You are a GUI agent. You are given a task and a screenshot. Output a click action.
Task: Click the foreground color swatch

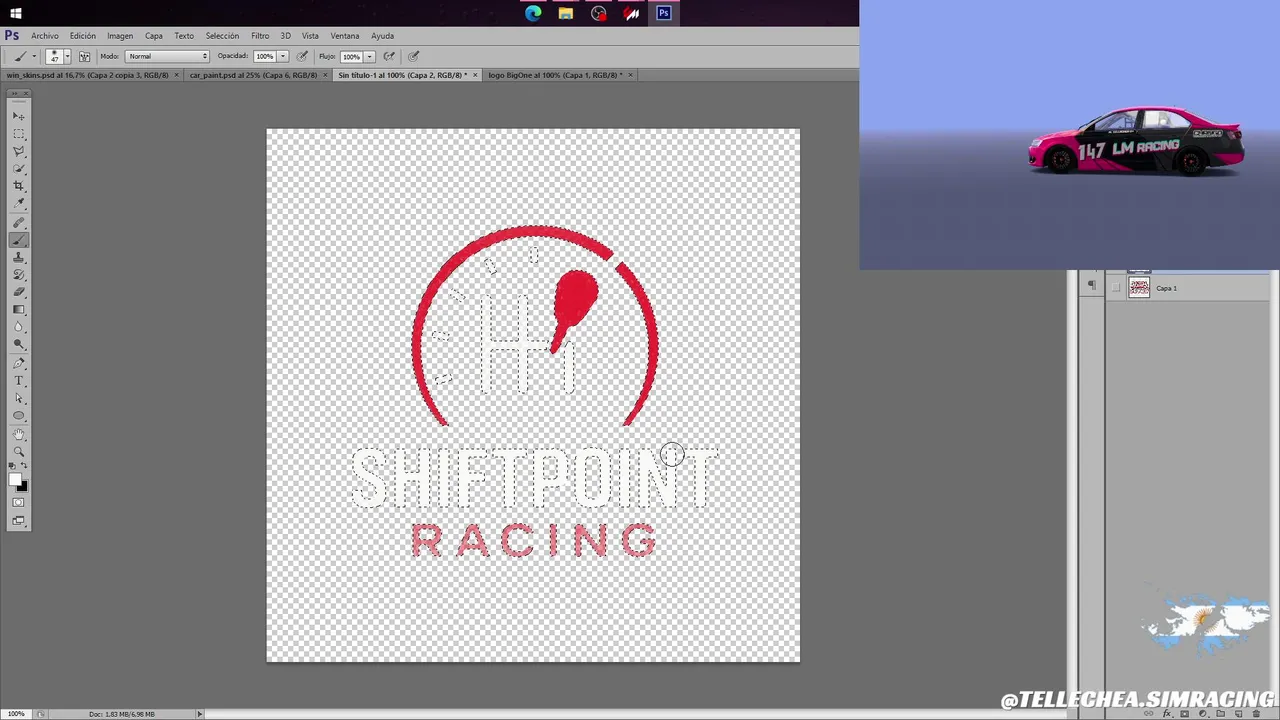click(x=15, y=481)
